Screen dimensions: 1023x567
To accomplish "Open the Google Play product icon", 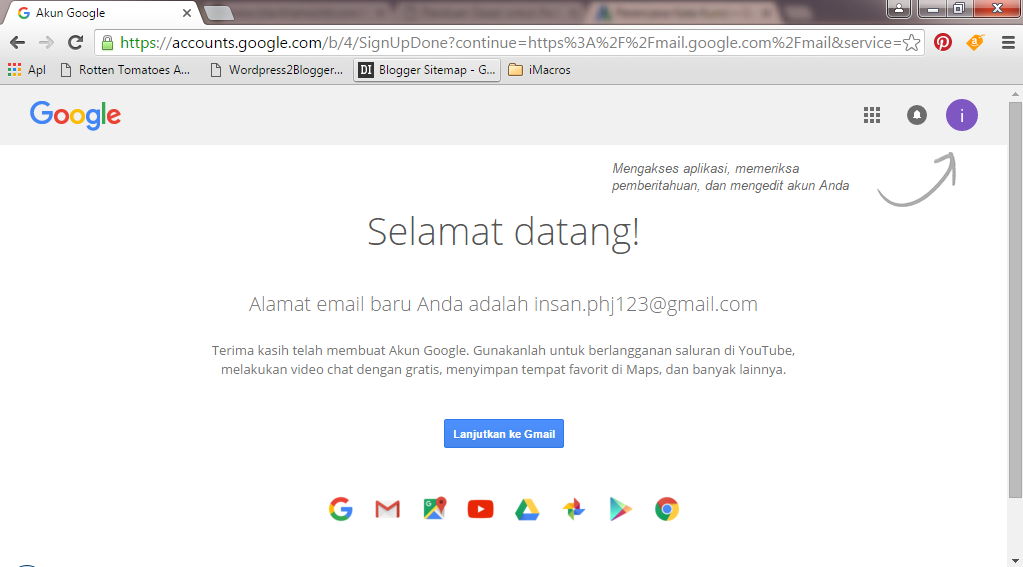I will pyautogui.click(x=620, y=509).
